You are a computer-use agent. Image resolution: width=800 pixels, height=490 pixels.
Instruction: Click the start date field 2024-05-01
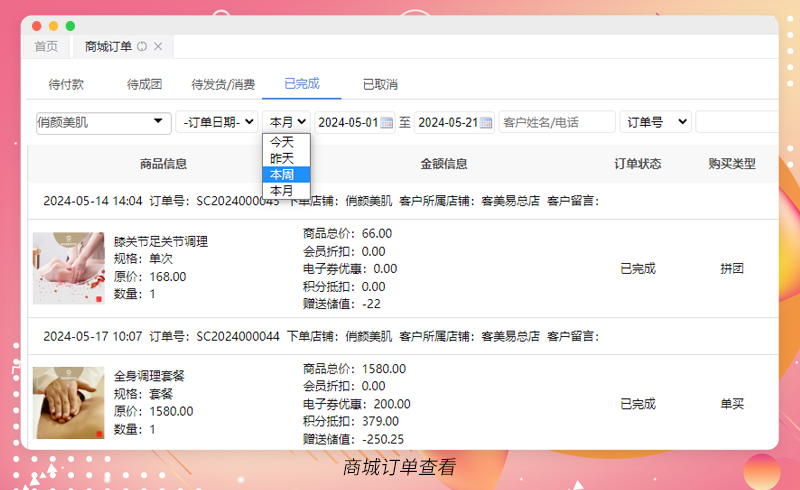(347, 122)
